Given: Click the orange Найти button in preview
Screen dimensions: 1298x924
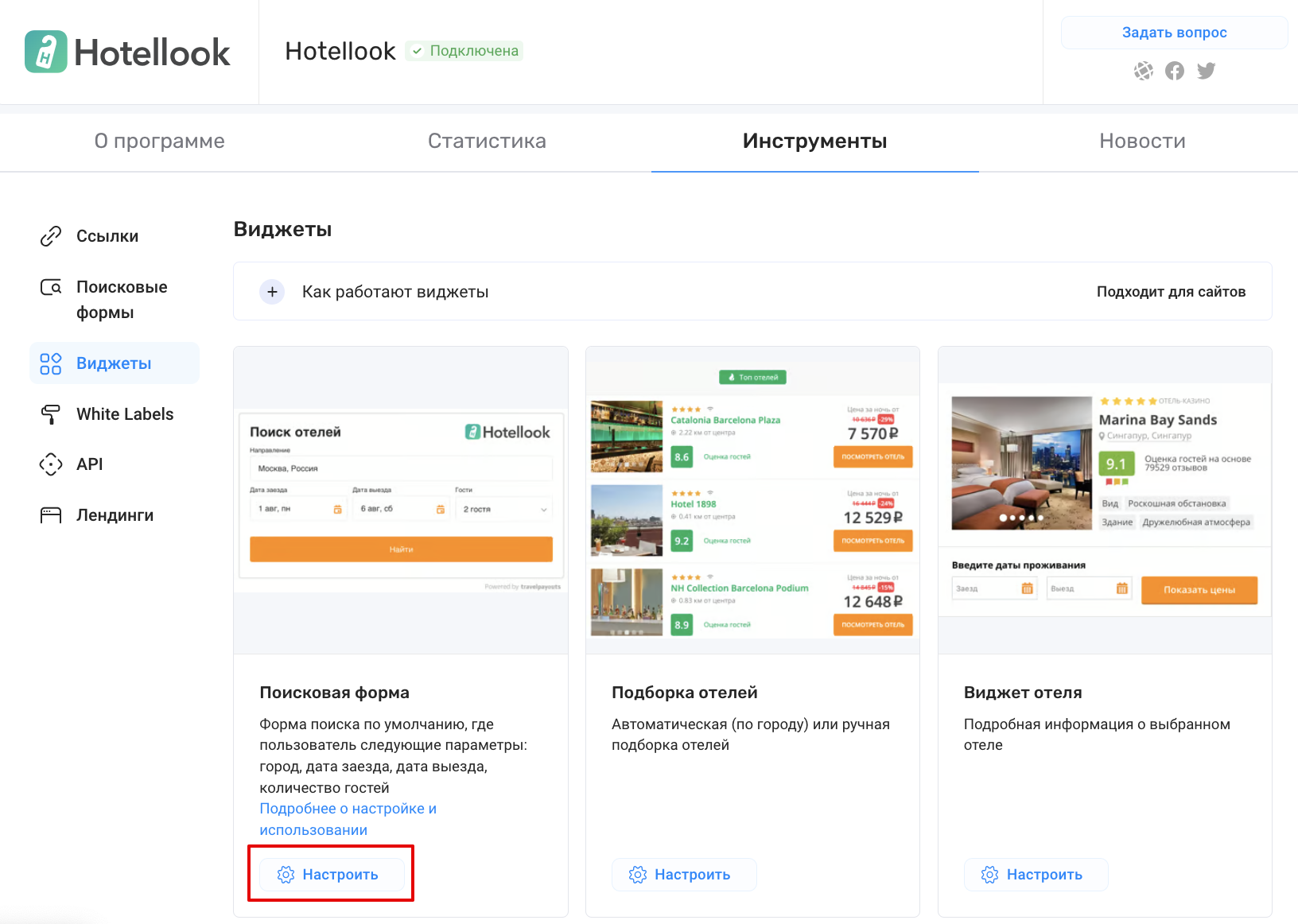Looking at the screenshot, I should 401,549.
